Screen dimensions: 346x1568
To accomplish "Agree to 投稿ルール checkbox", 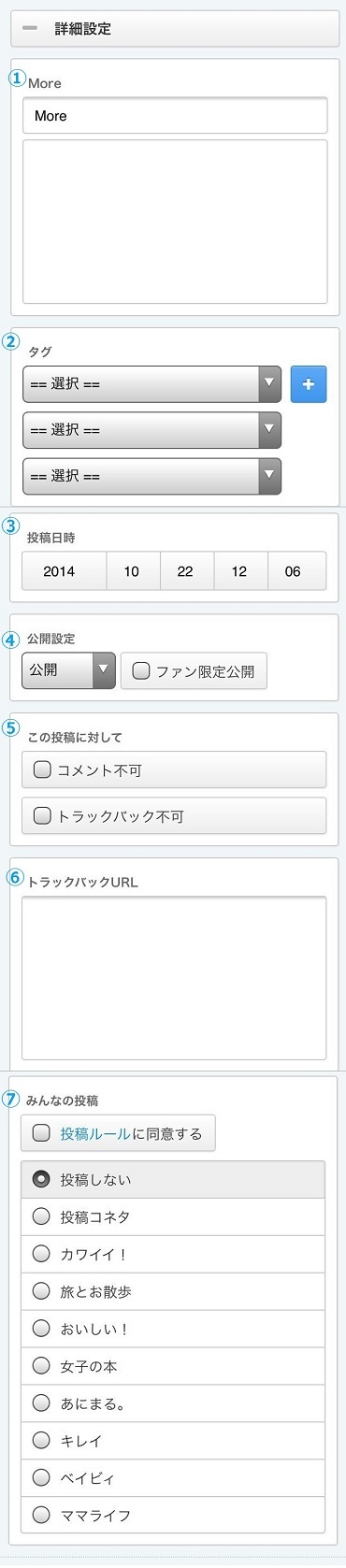I will point(41,1133).
